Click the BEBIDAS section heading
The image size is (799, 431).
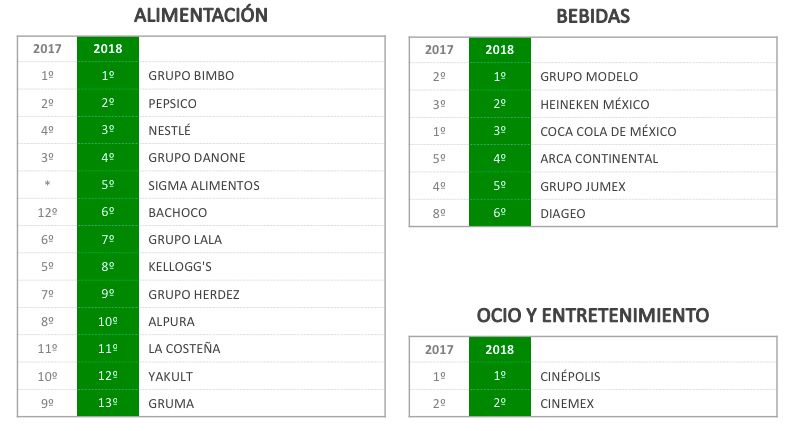coord(593,16)
